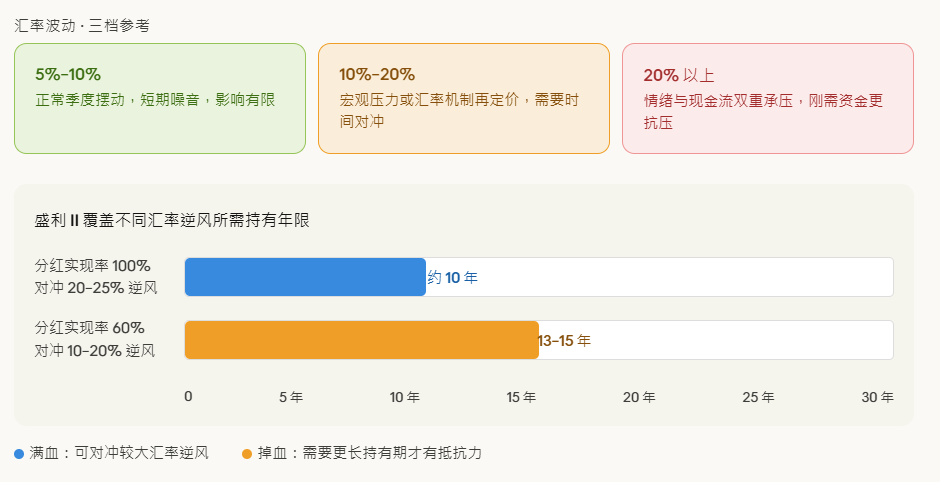Click the 约 10 年 bar label
The width and height of the screenshot is (940, 482).
(x=452, y=278)
